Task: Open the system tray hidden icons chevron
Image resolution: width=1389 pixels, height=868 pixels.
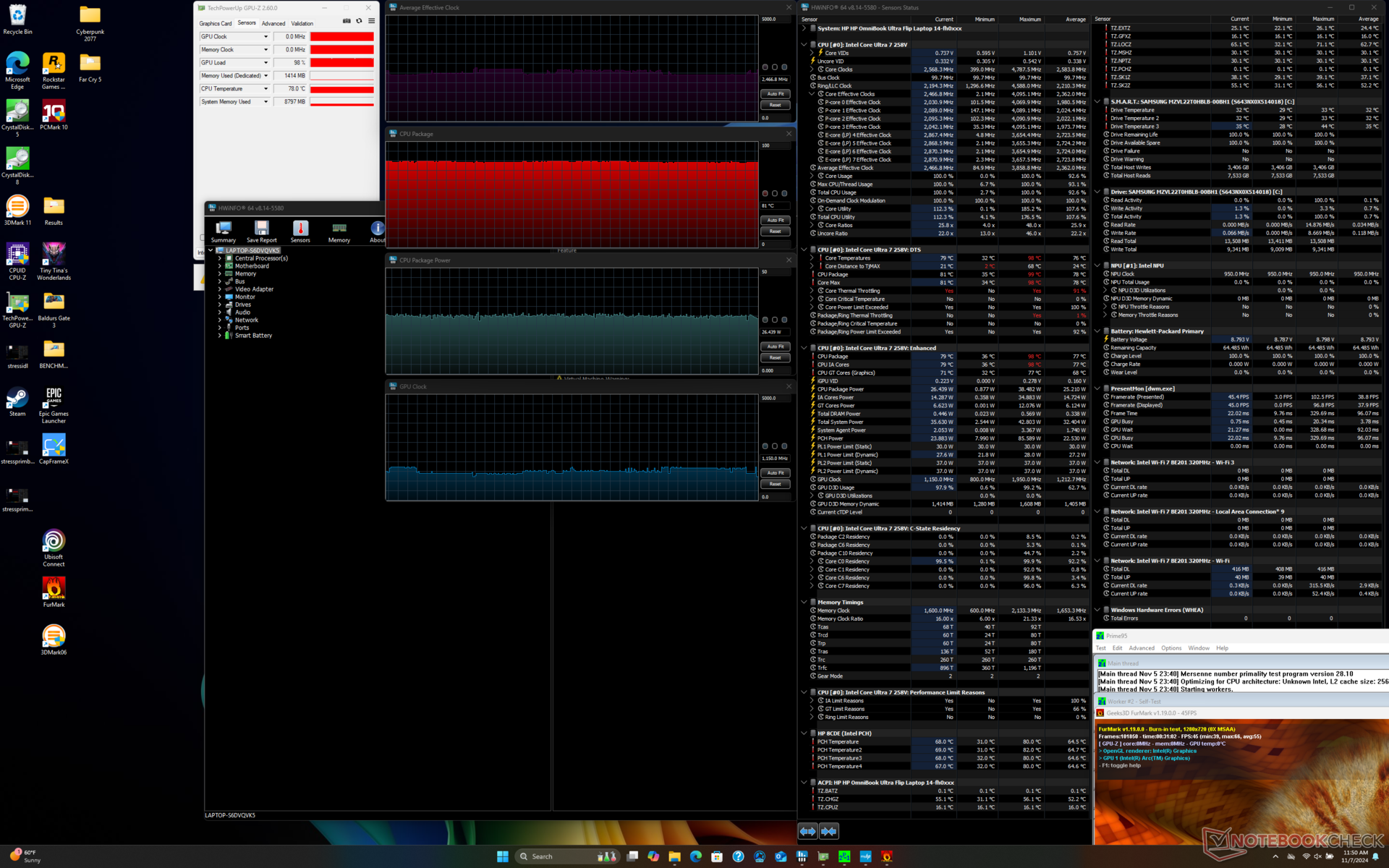Action: [1275, 856]
